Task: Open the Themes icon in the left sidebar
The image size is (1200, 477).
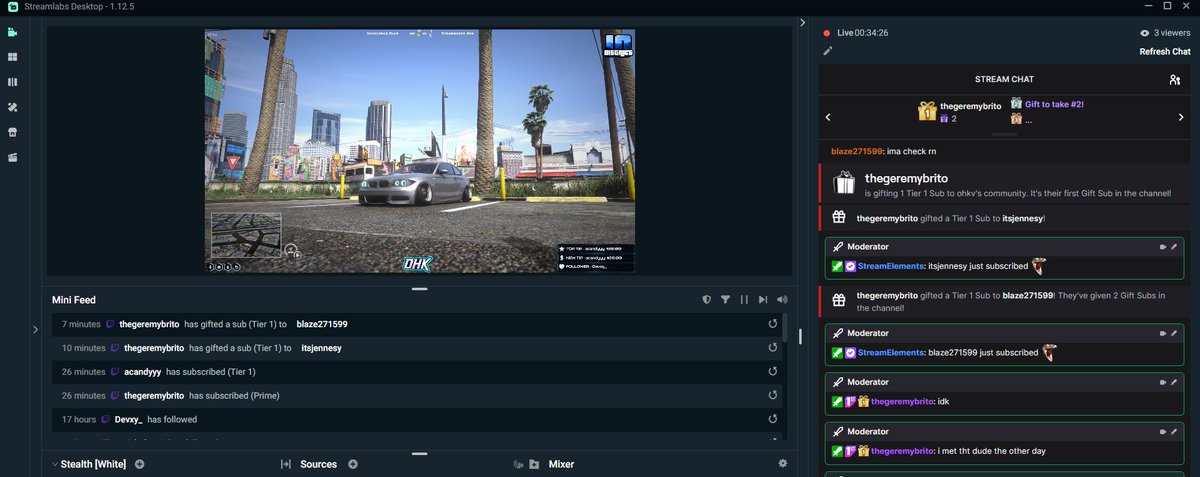Action: pyautogui.click(x=13, y=107)
